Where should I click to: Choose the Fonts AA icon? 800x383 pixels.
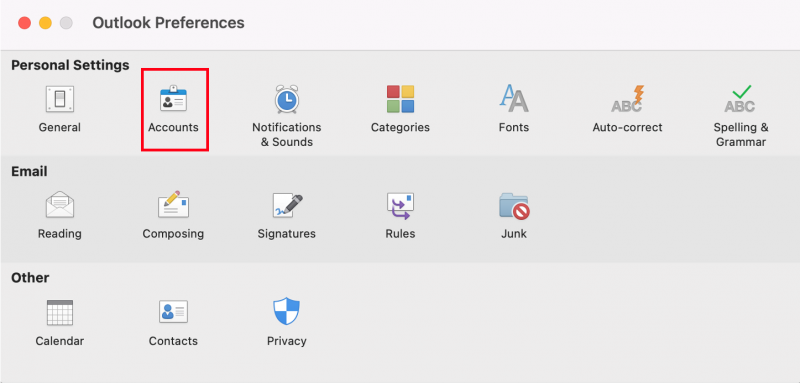[514, 99]
